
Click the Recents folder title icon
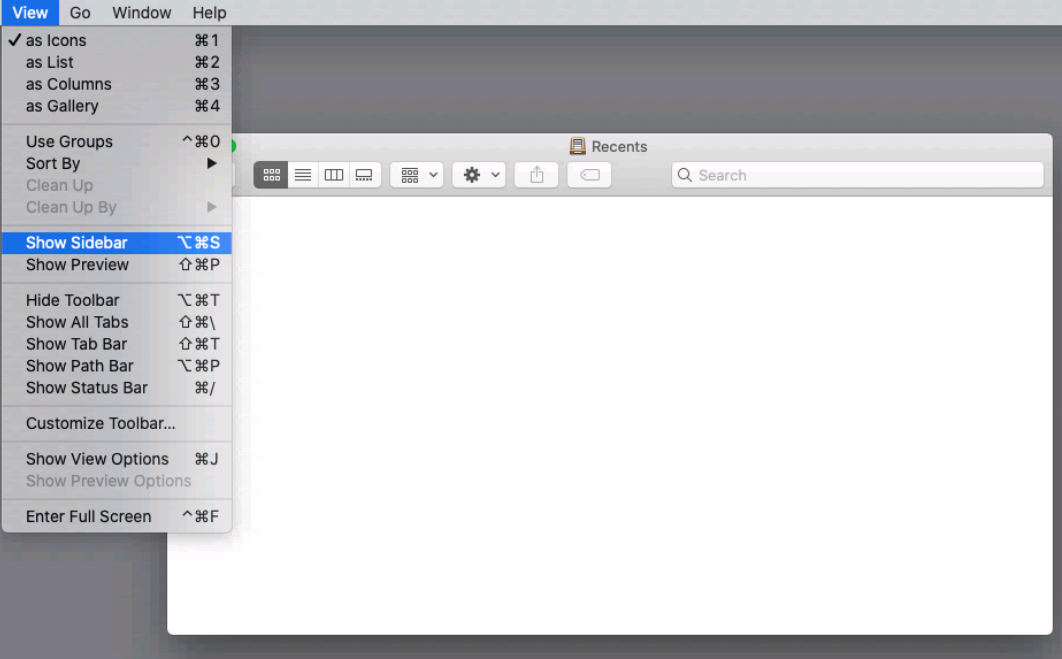coord(578,146)
